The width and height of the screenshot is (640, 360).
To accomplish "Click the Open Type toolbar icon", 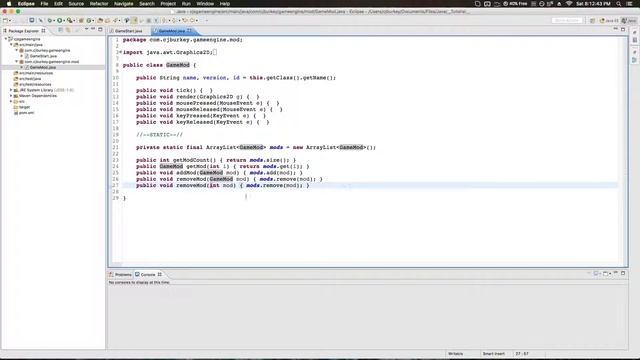I will pos(100,20).
